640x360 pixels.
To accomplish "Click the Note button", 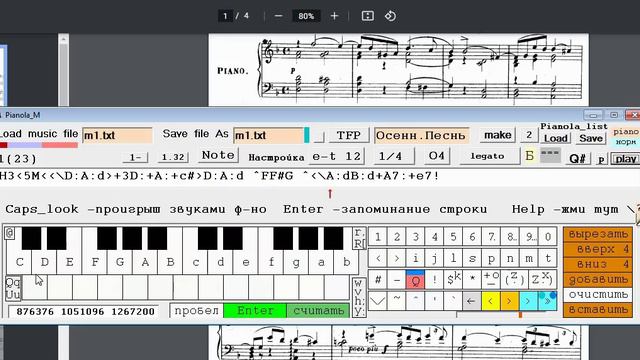I will point(218,155).
